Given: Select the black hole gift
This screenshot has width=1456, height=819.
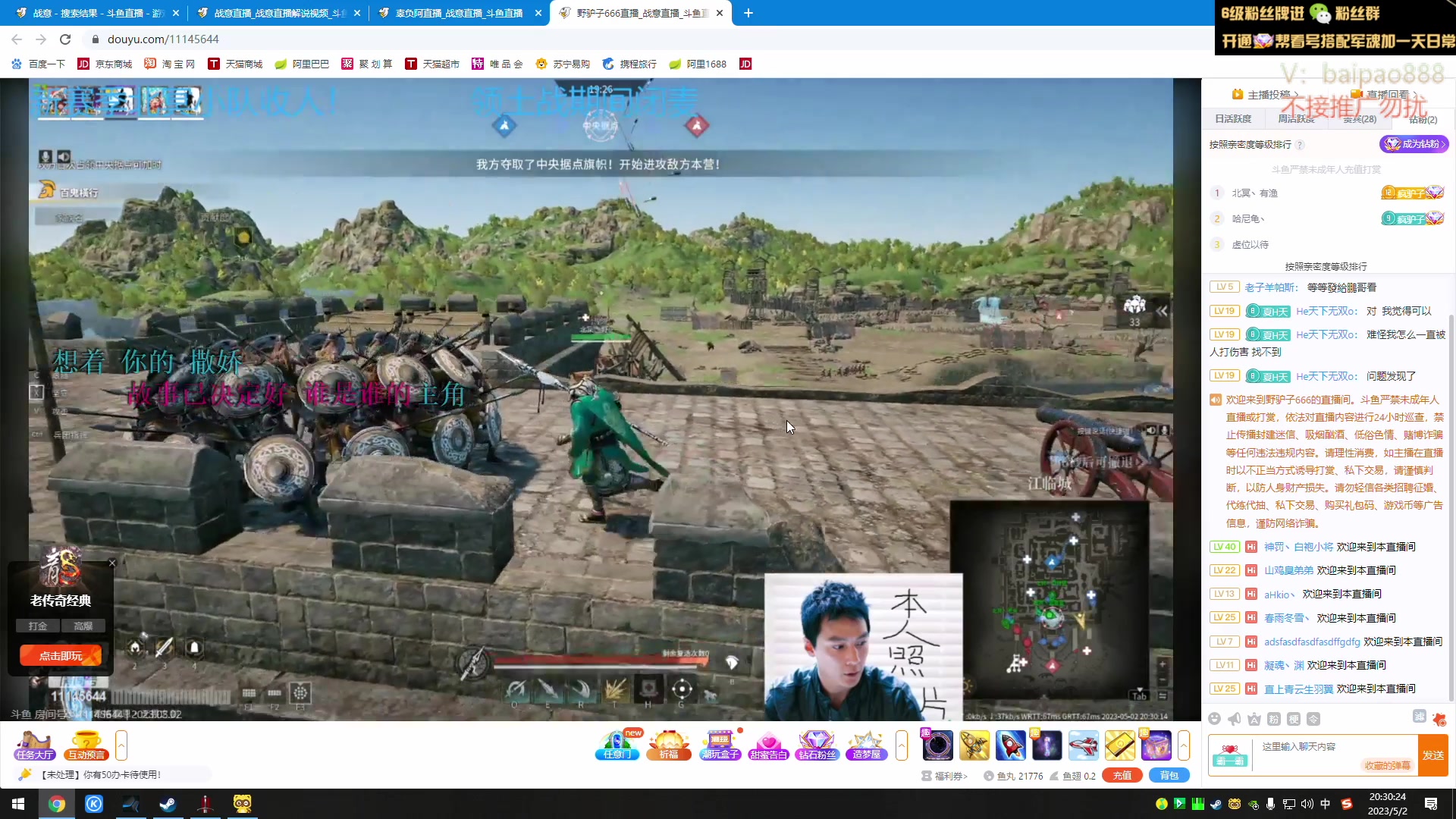Looking at the screenshot, I should pos(937,745).
